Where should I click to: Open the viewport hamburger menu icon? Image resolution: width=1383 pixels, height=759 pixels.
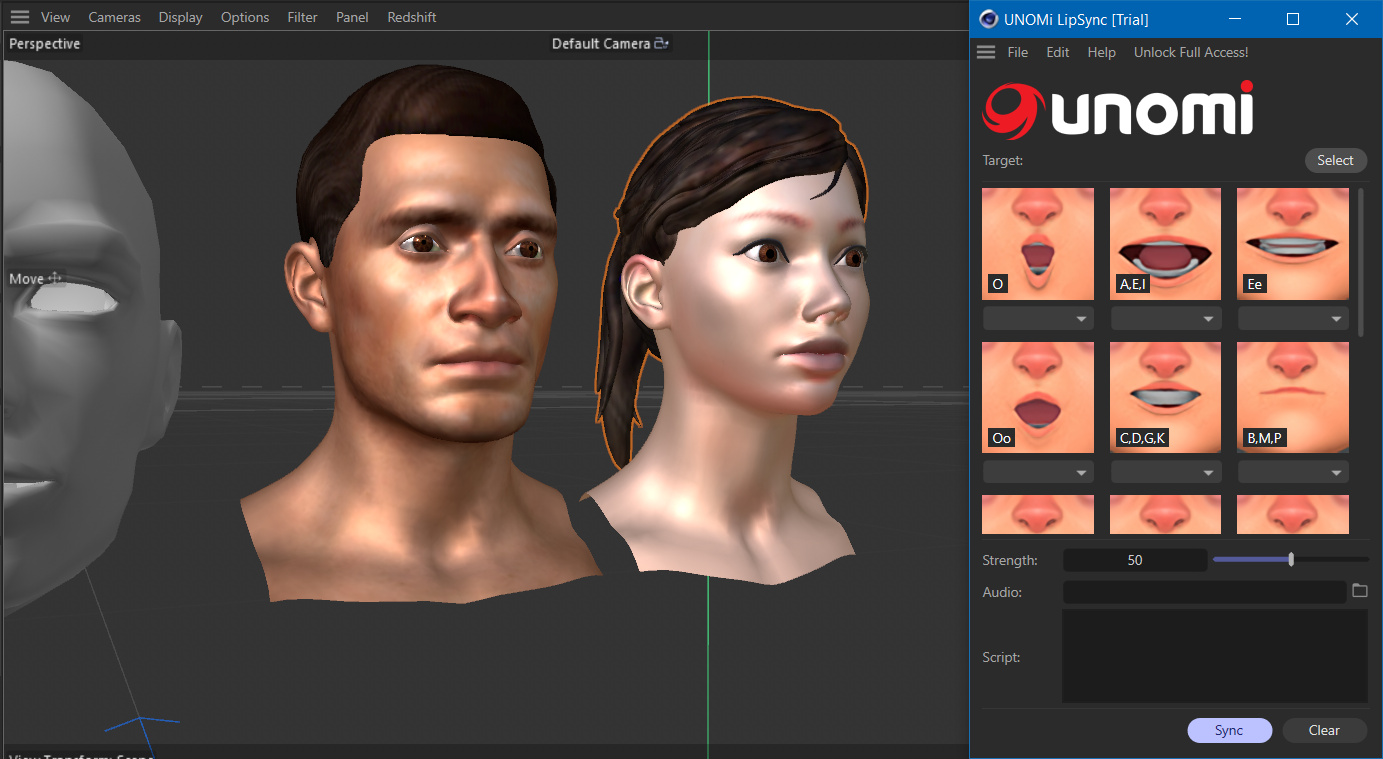(19, 17)
